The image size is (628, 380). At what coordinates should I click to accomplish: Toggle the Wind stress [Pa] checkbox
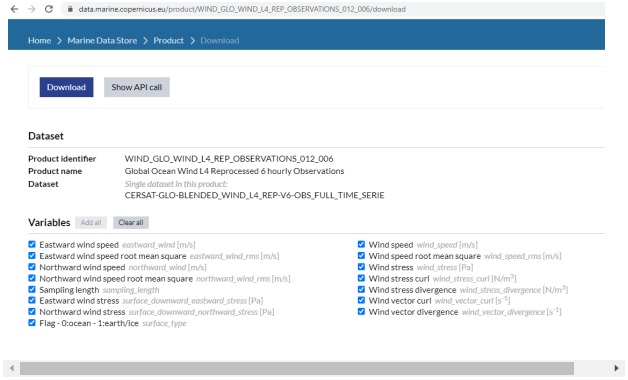click(361, 267)
